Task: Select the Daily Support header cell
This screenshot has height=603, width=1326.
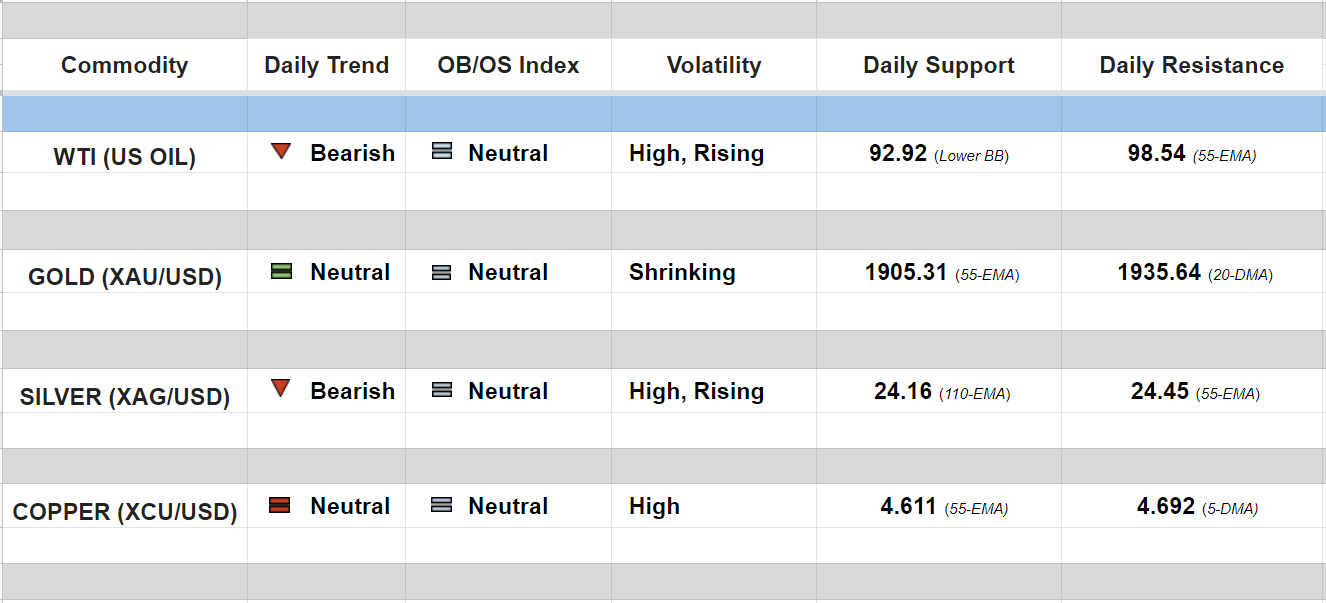Action: pyautogui.click(x=939, y=65)
